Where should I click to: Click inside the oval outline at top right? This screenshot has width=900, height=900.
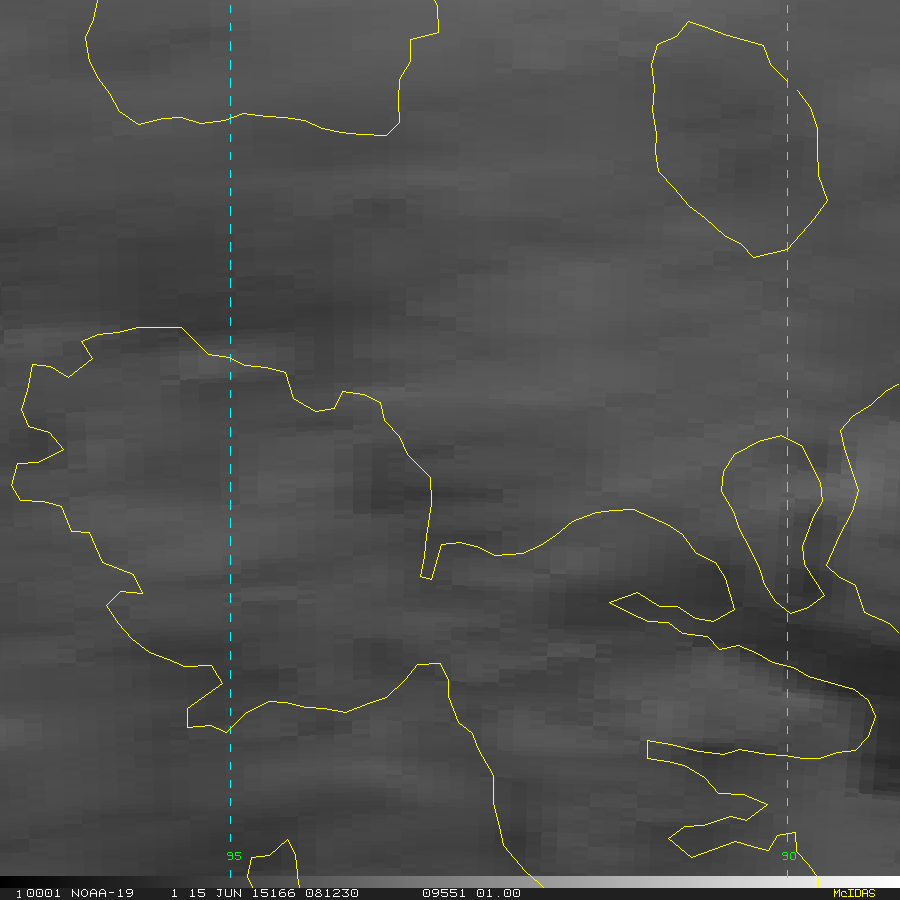[730, 140]
